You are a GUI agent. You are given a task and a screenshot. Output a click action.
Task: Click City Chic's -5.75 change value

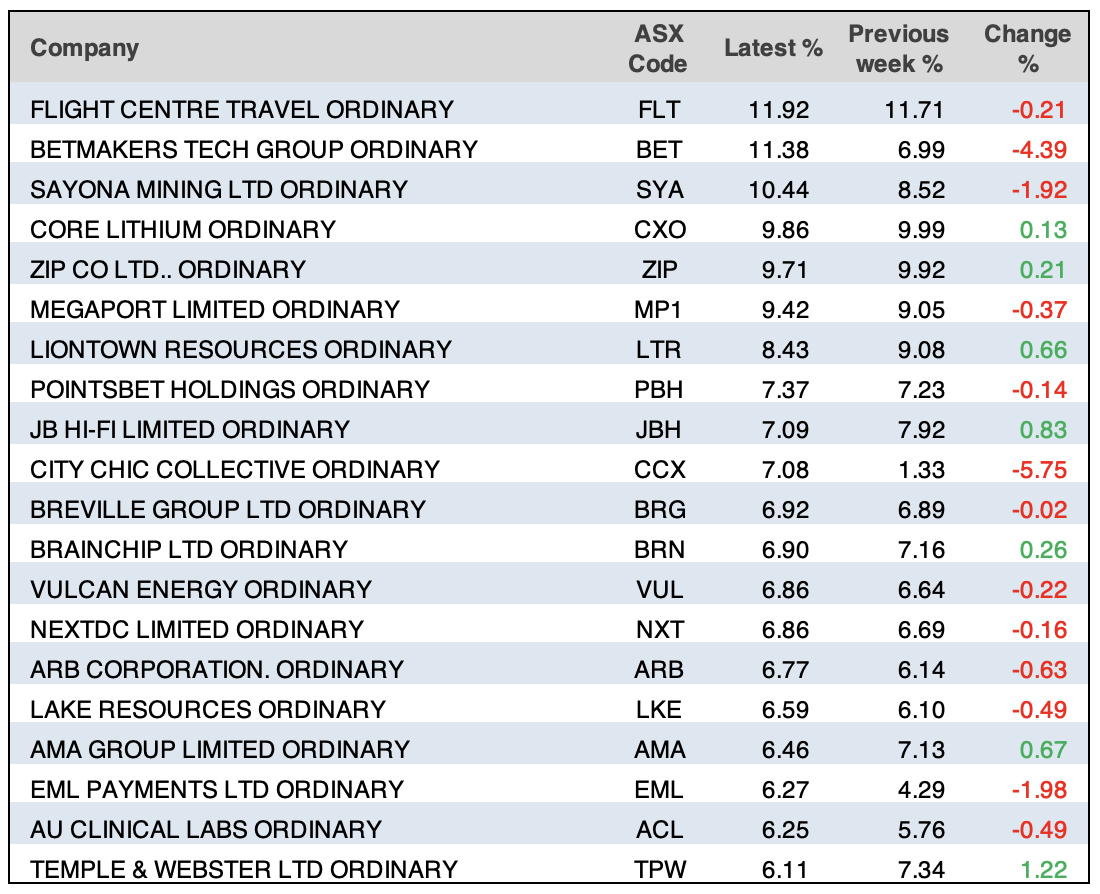tap(1039, 469)
